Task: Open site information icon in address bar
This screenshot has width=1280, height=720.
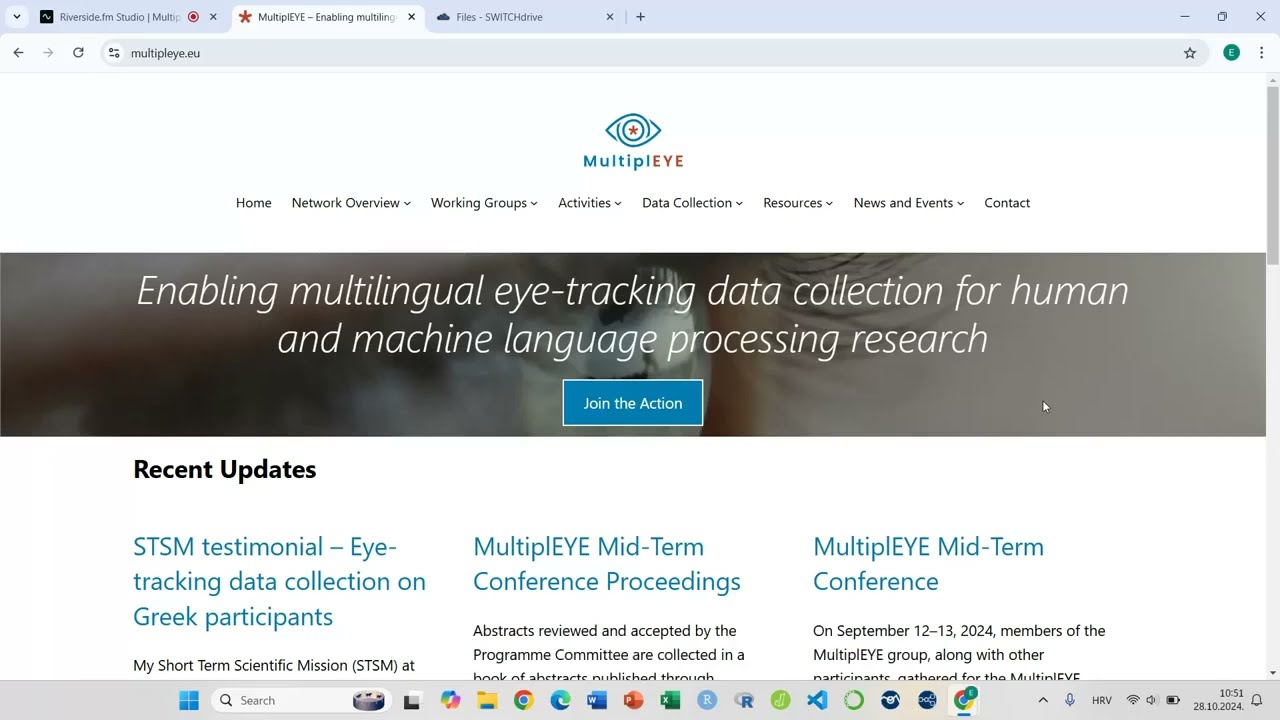Action: 114,53
